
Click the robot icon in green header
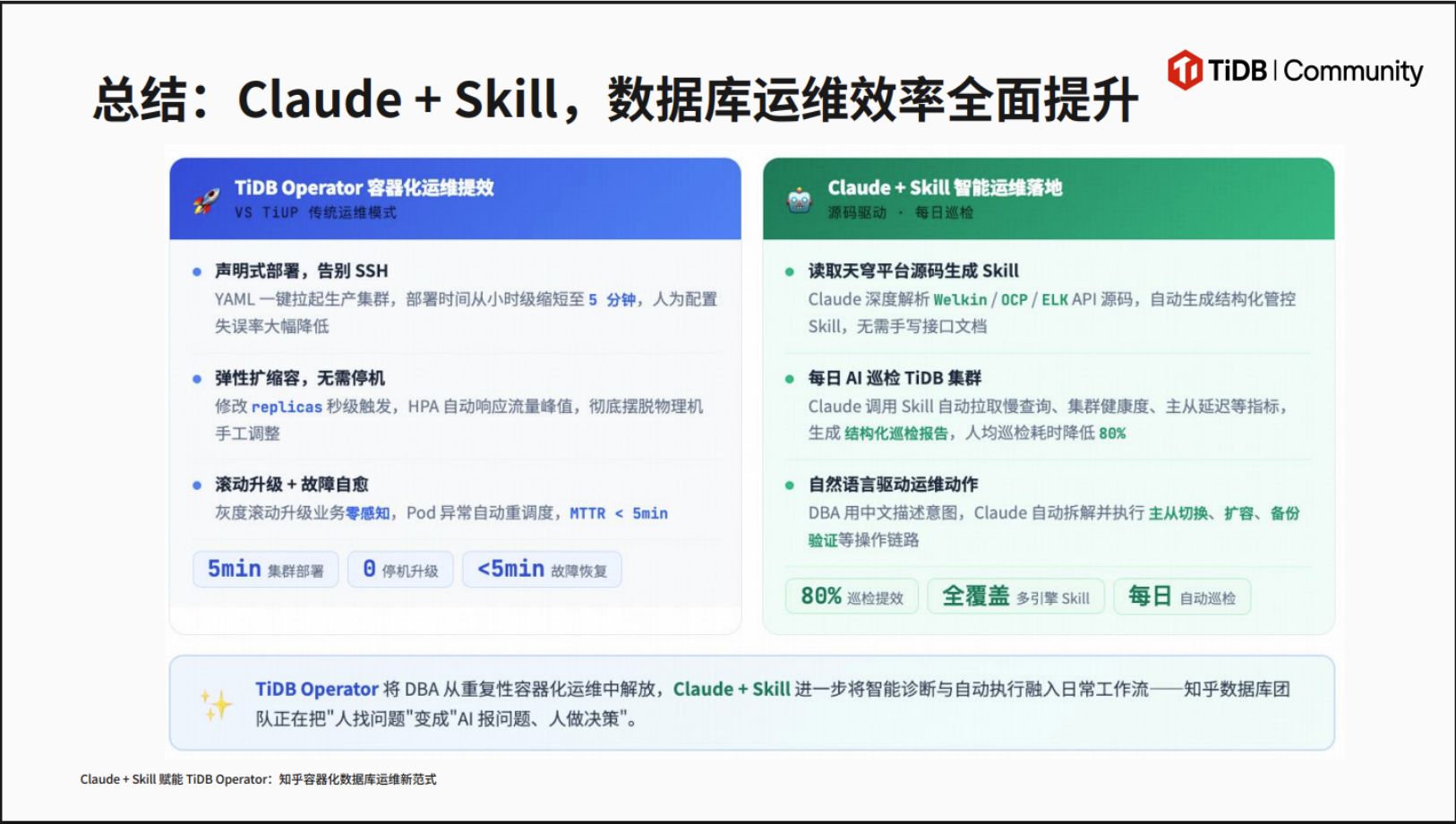pyautogui.click(x=799, y=200)
